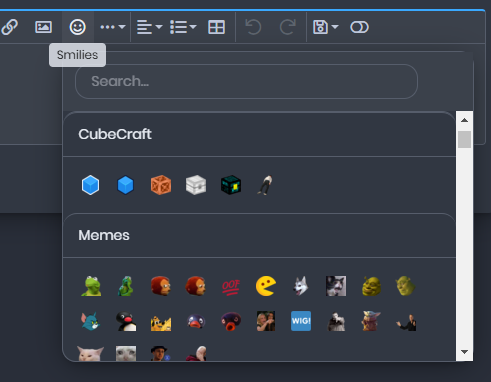This screenshot has height=382, width=491.
Task: Open the save draft dropdown
Action: point(326,27)
